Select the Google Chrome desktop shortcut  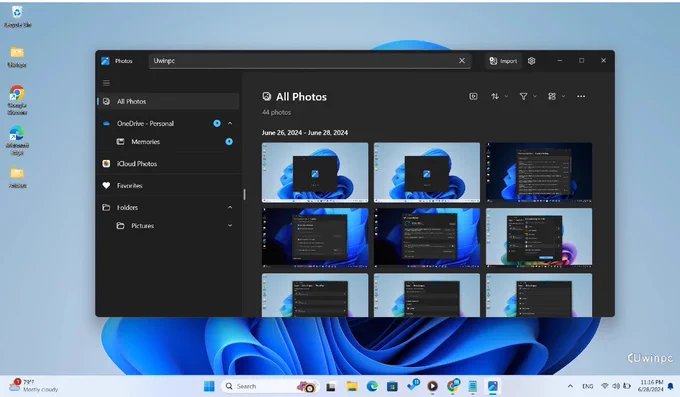point(17,100)
